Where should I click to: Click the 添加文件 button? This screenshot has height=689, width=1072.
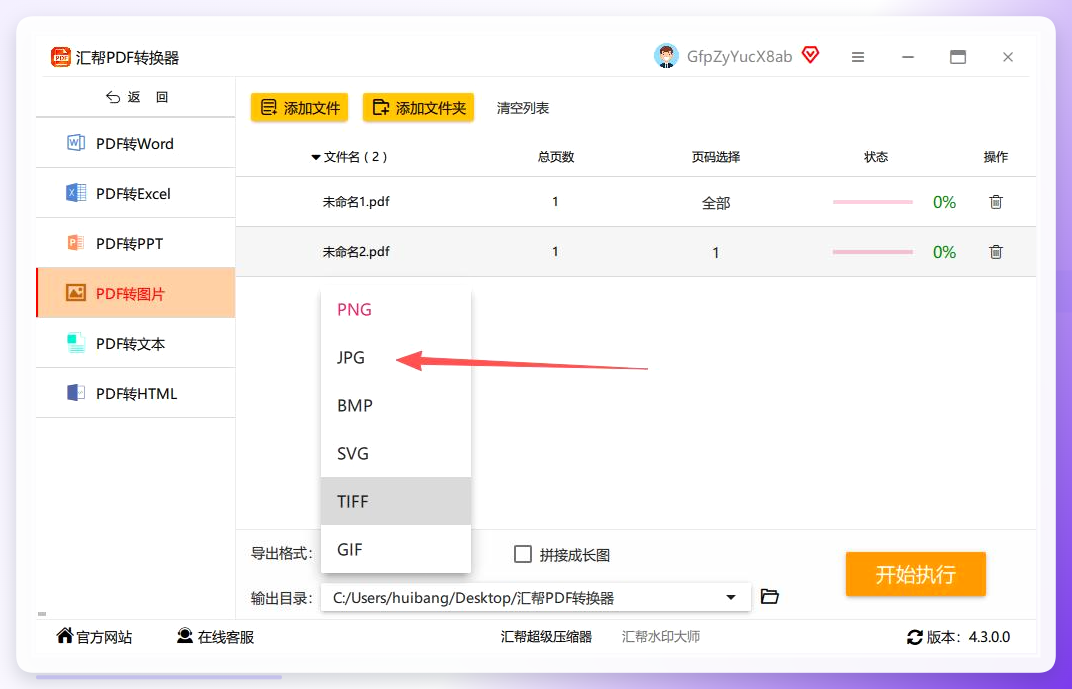coord(299,107)
